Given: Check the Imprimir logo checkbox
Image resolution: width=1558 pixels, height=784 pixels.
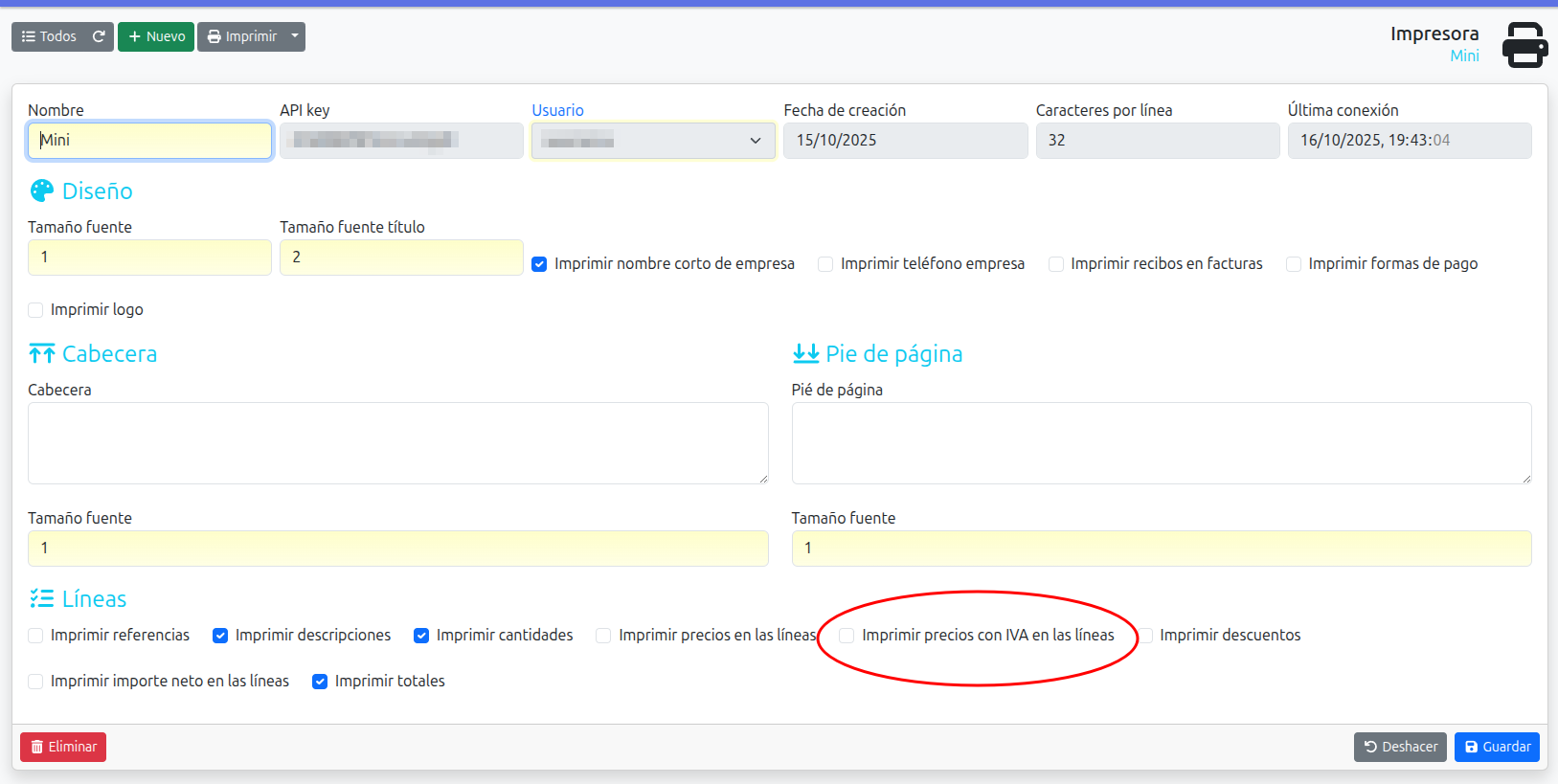Looking at the screenshot, I should pos(35,310).
